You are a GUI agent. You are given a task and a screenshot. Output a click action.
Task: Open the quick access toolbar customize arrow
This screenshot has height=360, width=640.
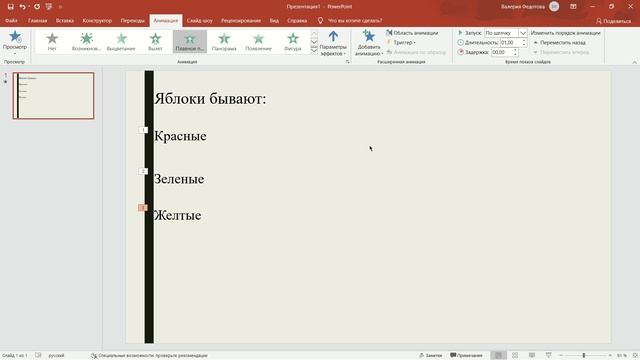coord(60,7)
